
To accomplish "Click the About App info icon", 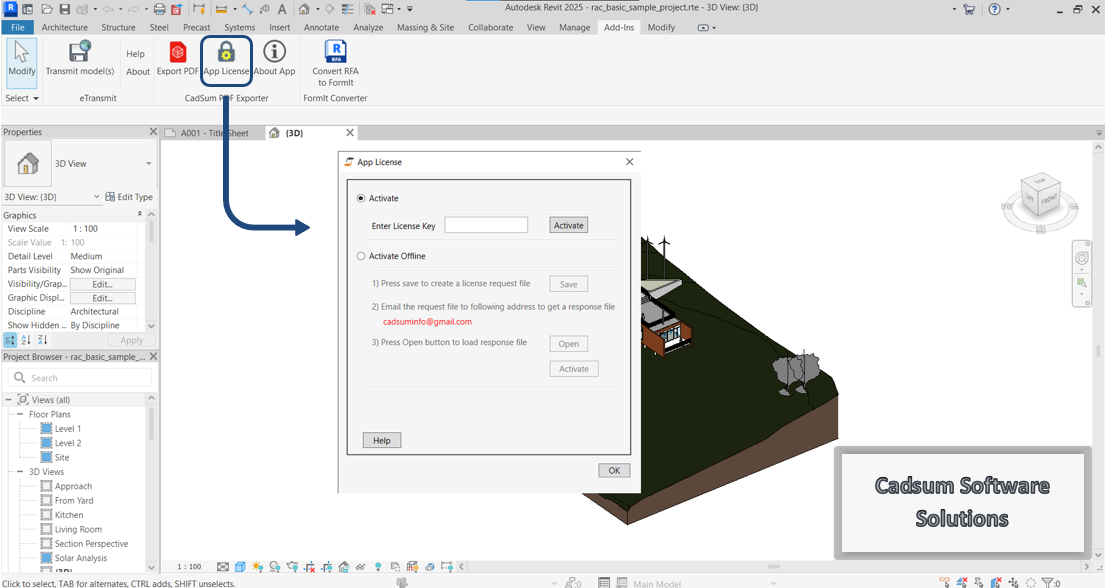I will (x=274, y=52).
